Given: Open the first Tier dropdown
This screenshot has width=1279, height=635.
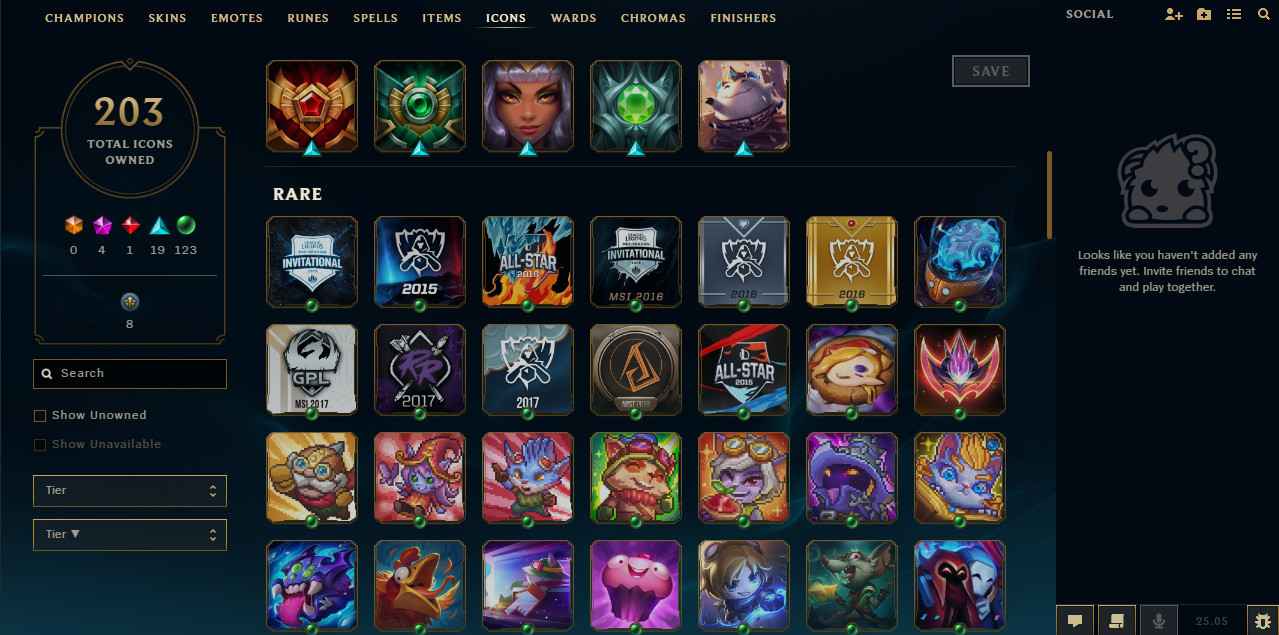Looking at the screenshot, I should point(130,491).
